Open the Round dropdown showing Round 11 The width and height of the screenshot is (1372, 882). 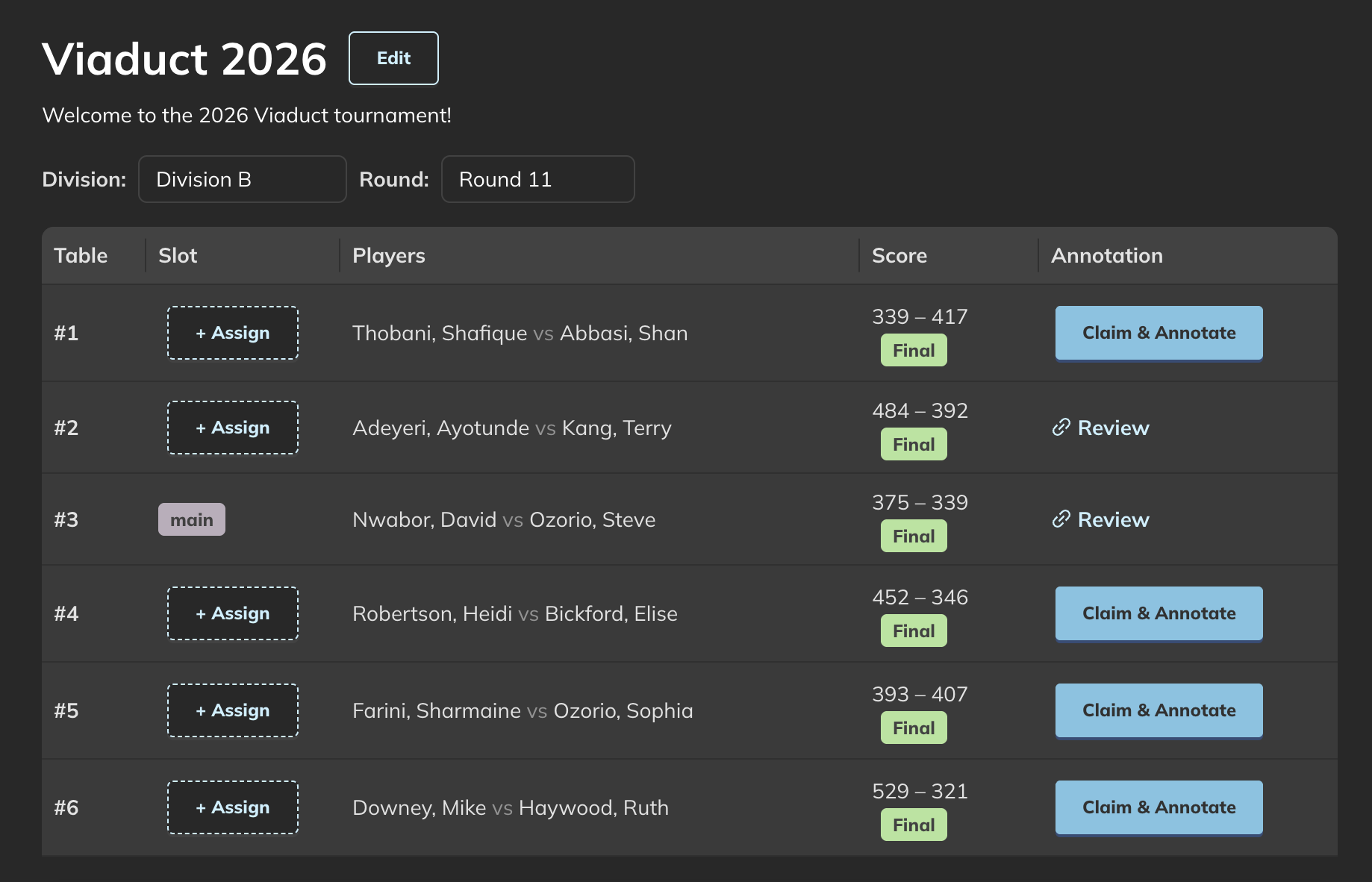(x=537, y=179)
